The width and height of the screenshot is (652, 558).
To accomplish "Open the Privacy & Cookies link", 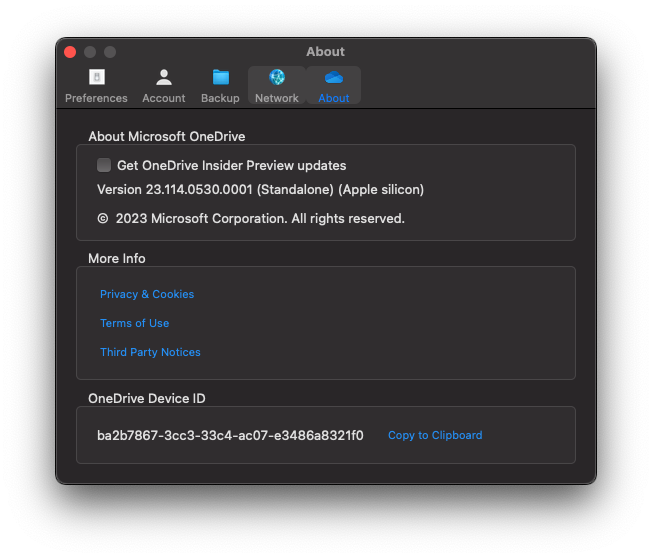I will [147, 294].
